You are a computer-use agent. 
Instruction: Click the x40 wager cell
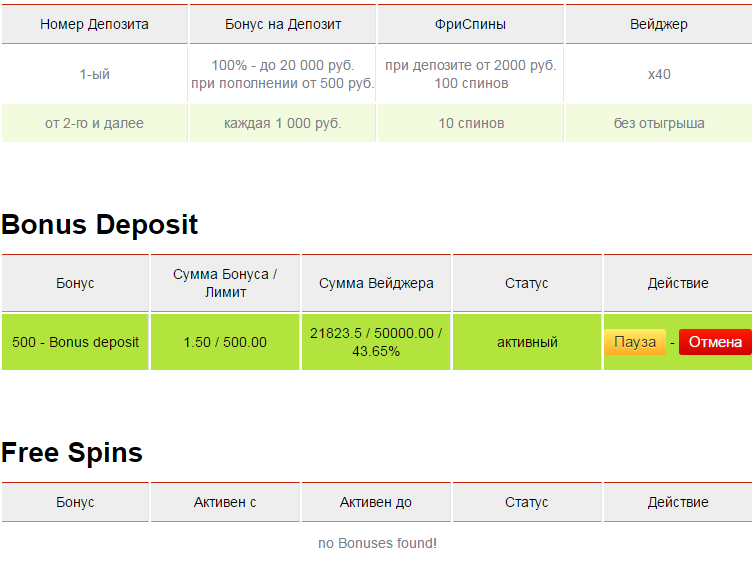(x=659, y=74)
